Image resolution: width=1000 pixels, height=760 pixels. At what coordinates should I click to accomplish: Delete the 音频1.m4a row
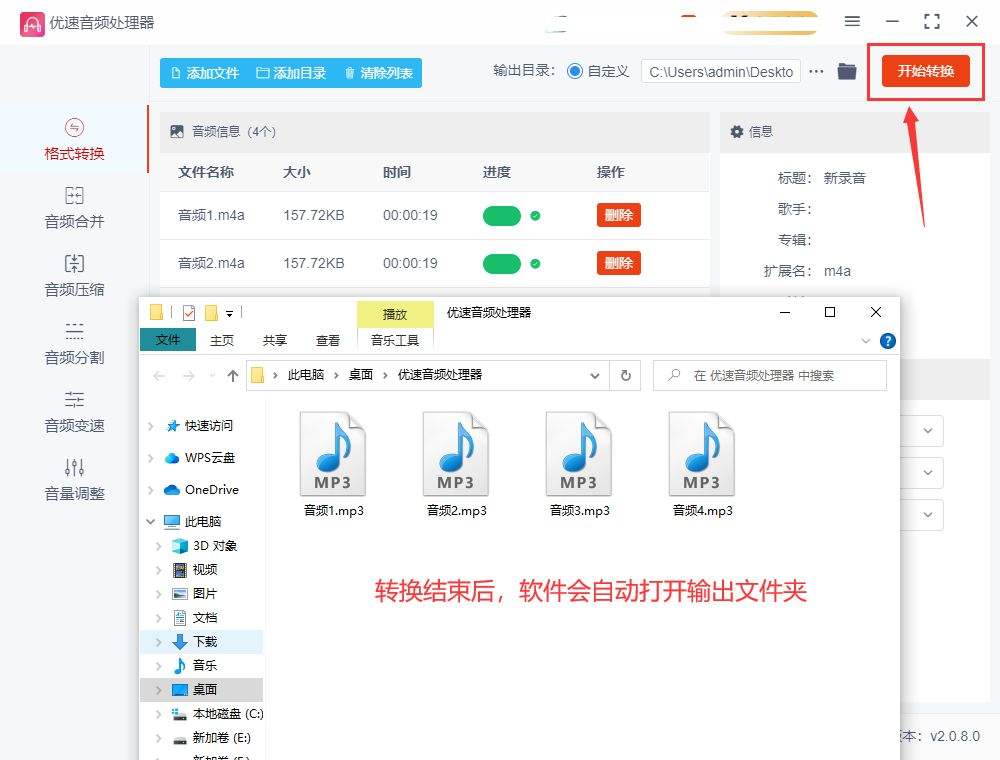point(618,215)
